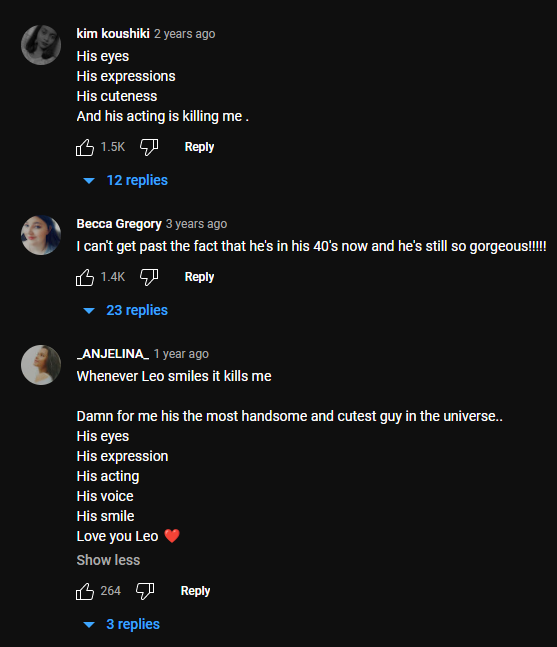
Task: Expand the 23 replies thread
Action: click(x=126, y=310)
